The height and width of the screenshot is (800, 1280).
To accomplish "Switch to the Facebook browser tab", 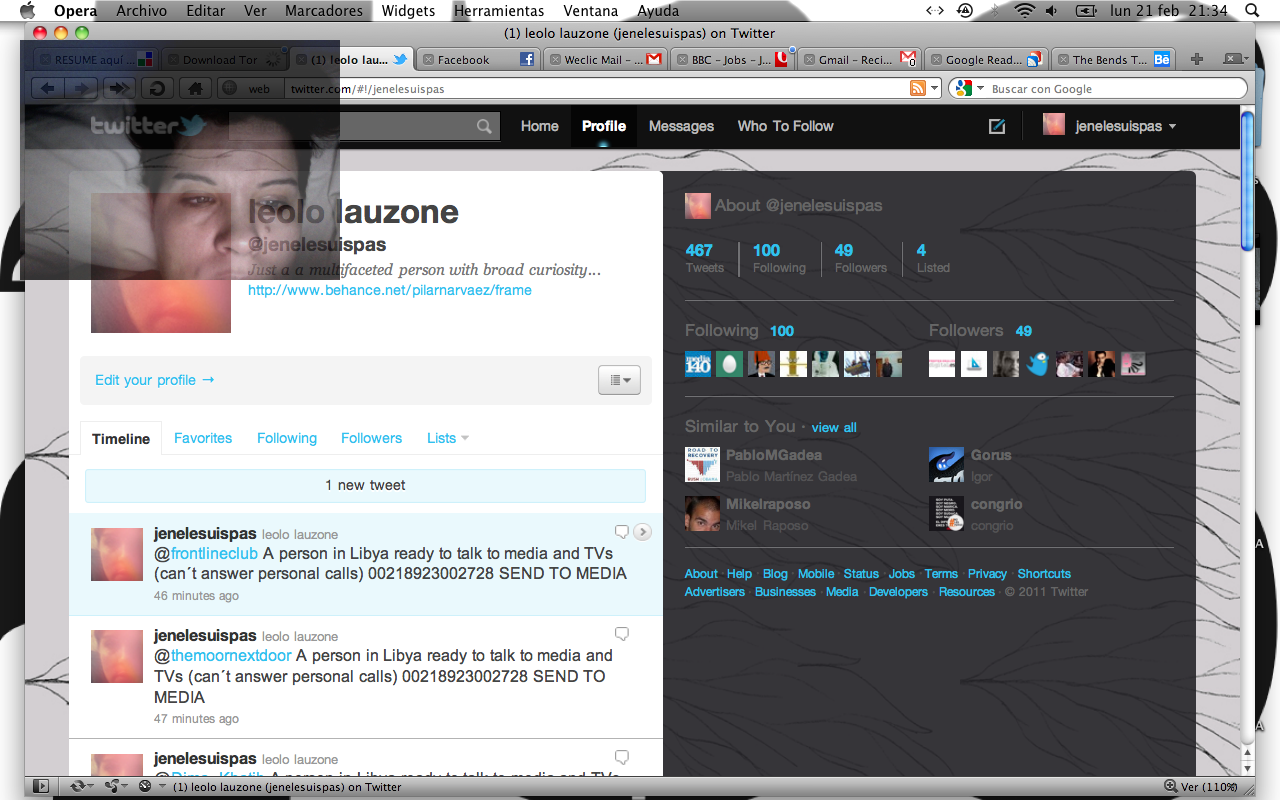I will coord(472,60).
